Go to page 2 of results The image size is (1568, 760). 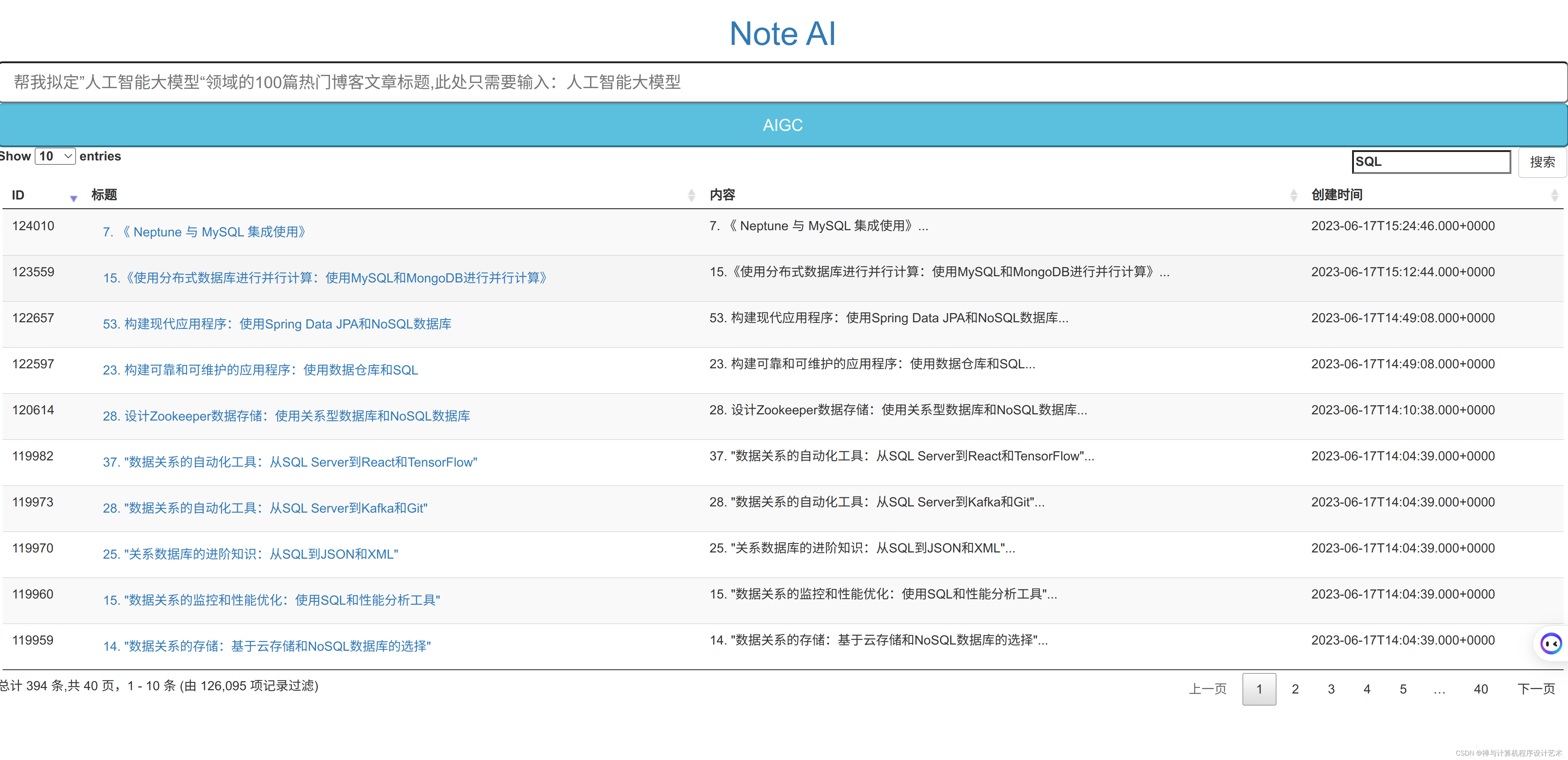1295,689
